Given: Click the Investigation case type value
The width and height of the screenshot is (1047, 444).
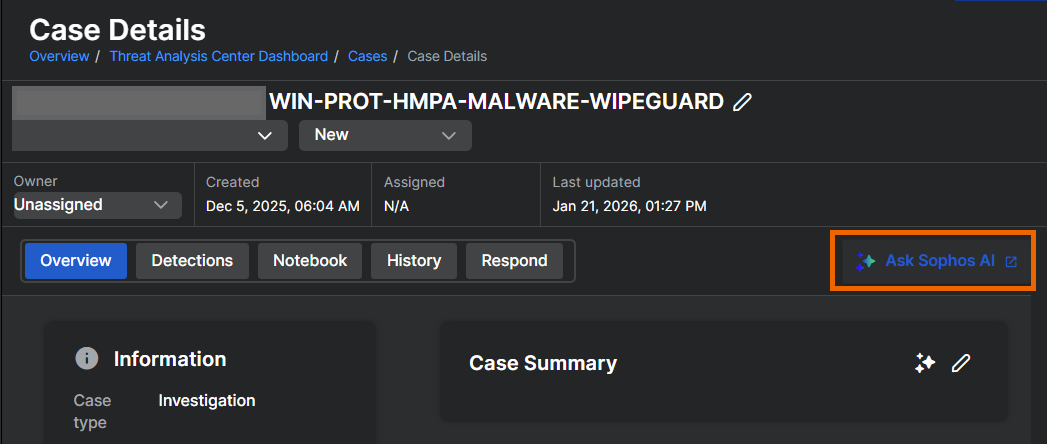Looking at the screenshot, I should coord(207,401).
